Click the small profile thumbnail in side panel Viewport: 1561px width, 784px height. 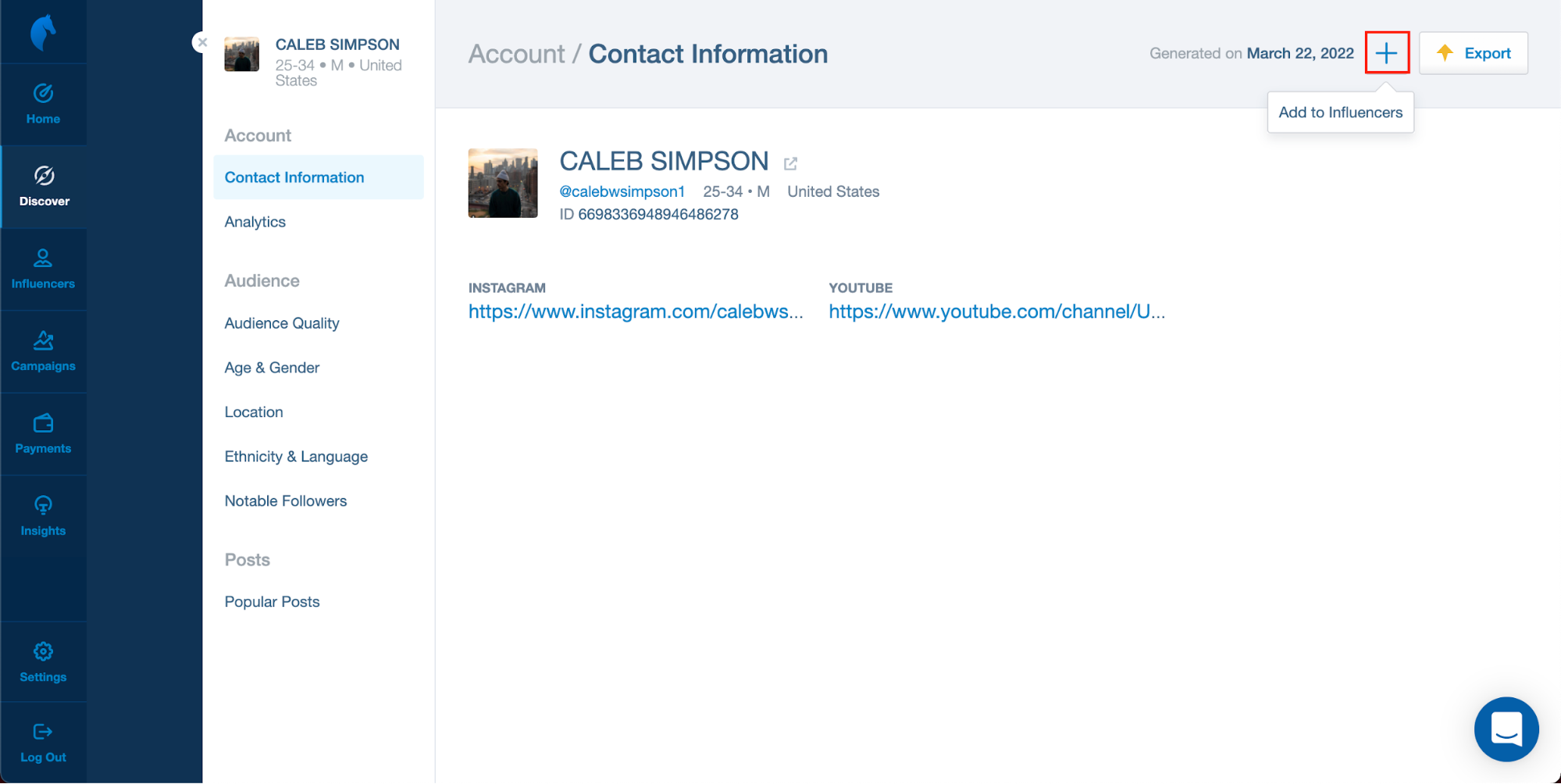pos(241,54)
